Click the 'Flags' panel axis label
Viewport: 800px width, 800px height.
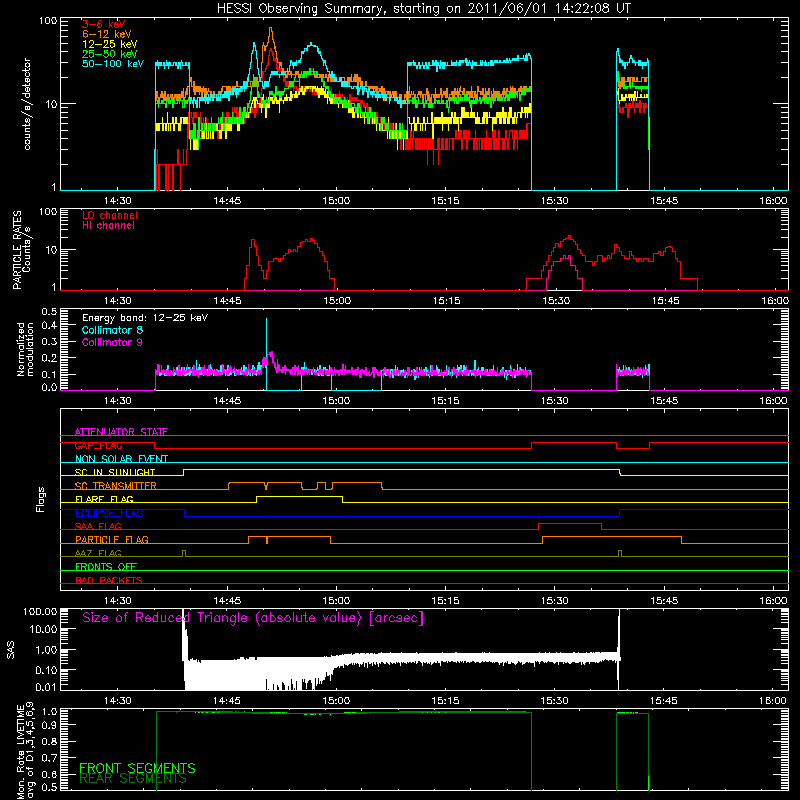point(41,499)
